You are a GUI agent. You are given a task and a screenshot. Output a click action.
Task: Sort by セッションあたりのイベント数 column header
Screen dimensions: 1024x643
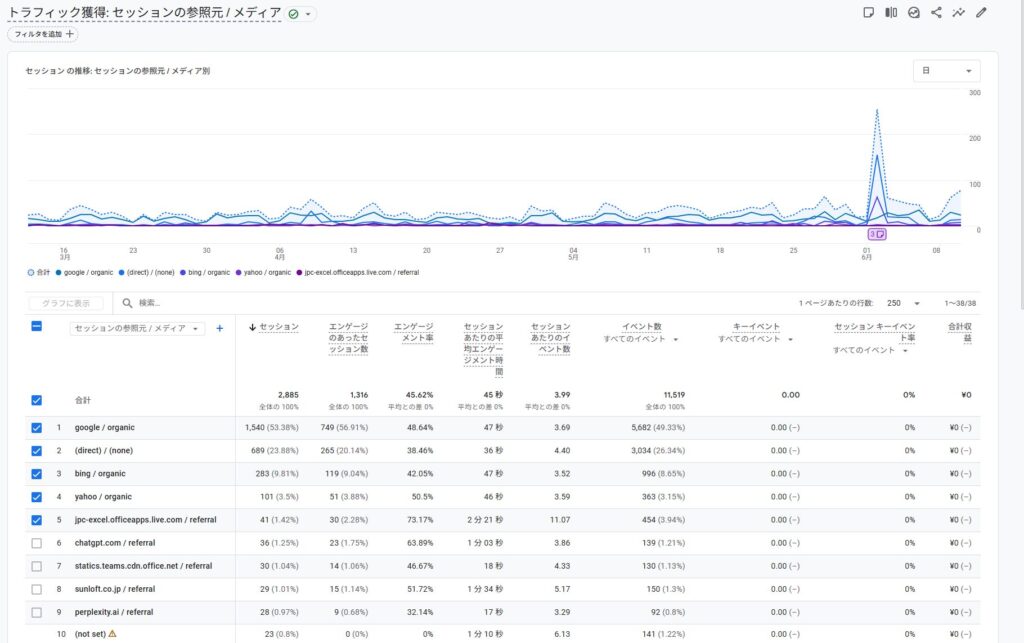click(x=551, y=337)
